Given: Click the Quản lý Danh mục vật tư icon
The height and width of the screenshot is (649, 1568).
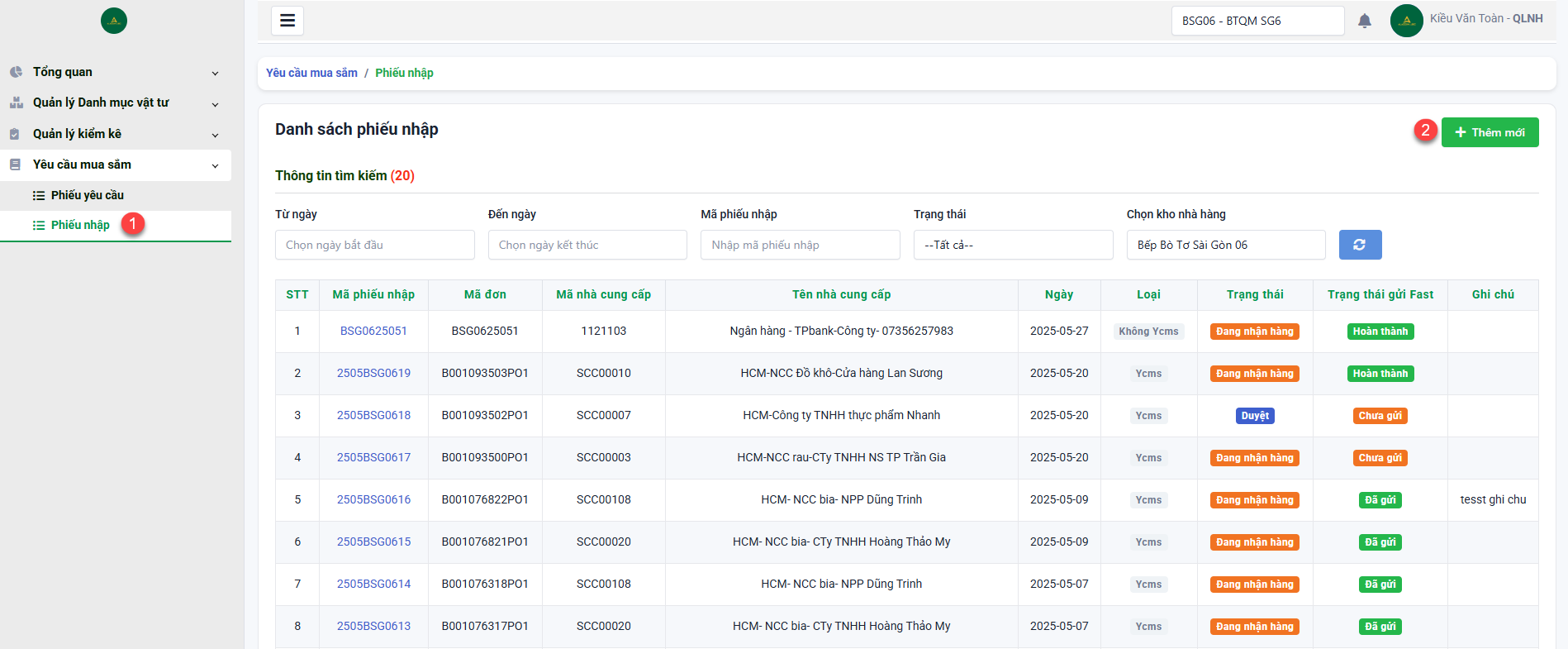Looking at the screenshot, I should (x=16, y=103).
